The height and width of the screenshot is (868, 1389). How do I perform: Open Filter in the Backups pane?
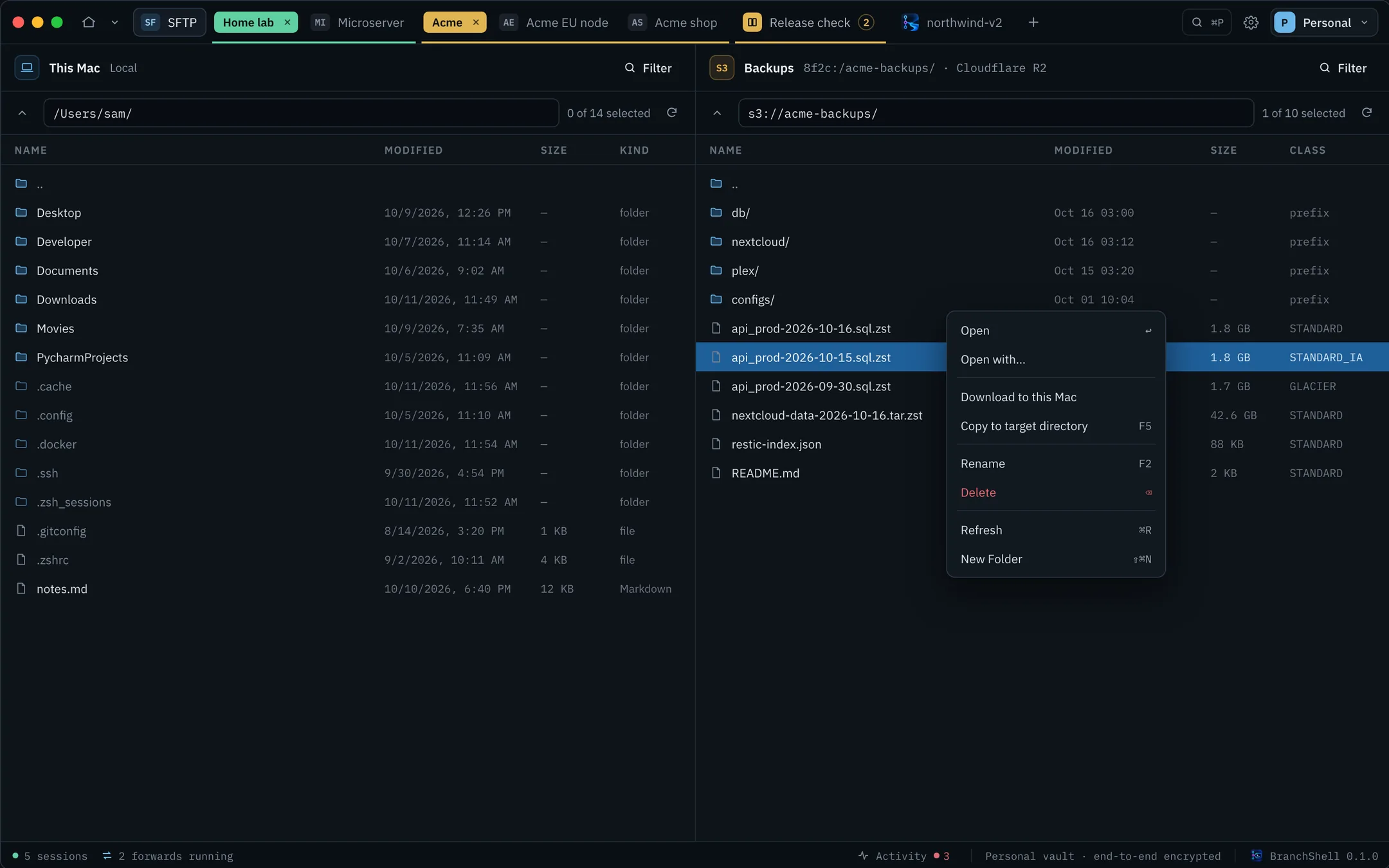tap(1343, 68)
